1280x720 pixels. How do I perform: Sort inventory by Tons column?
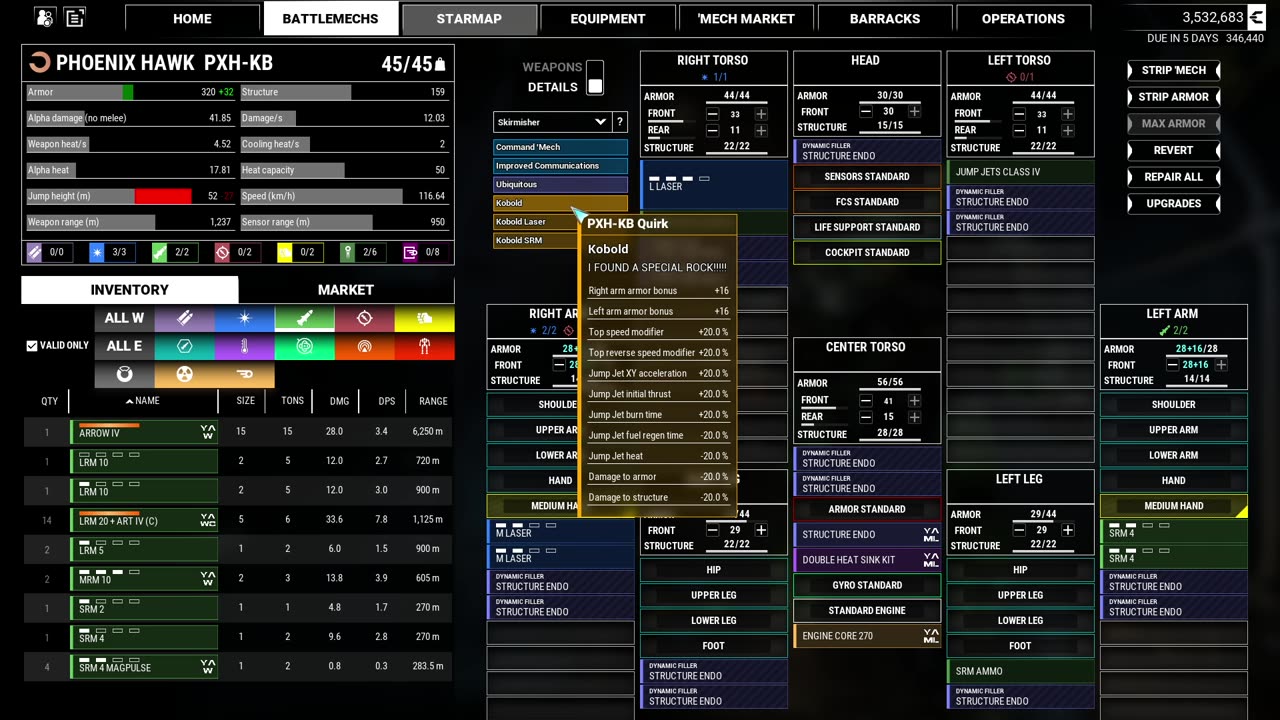pos(292,401)
